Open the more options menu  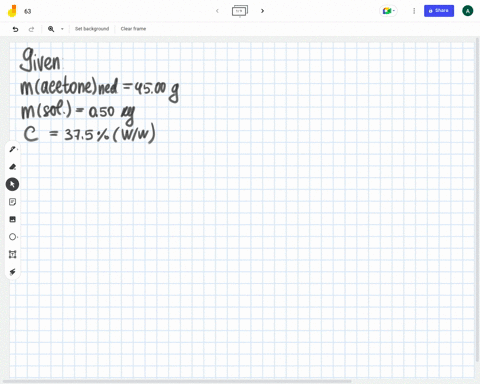[414, 11]
